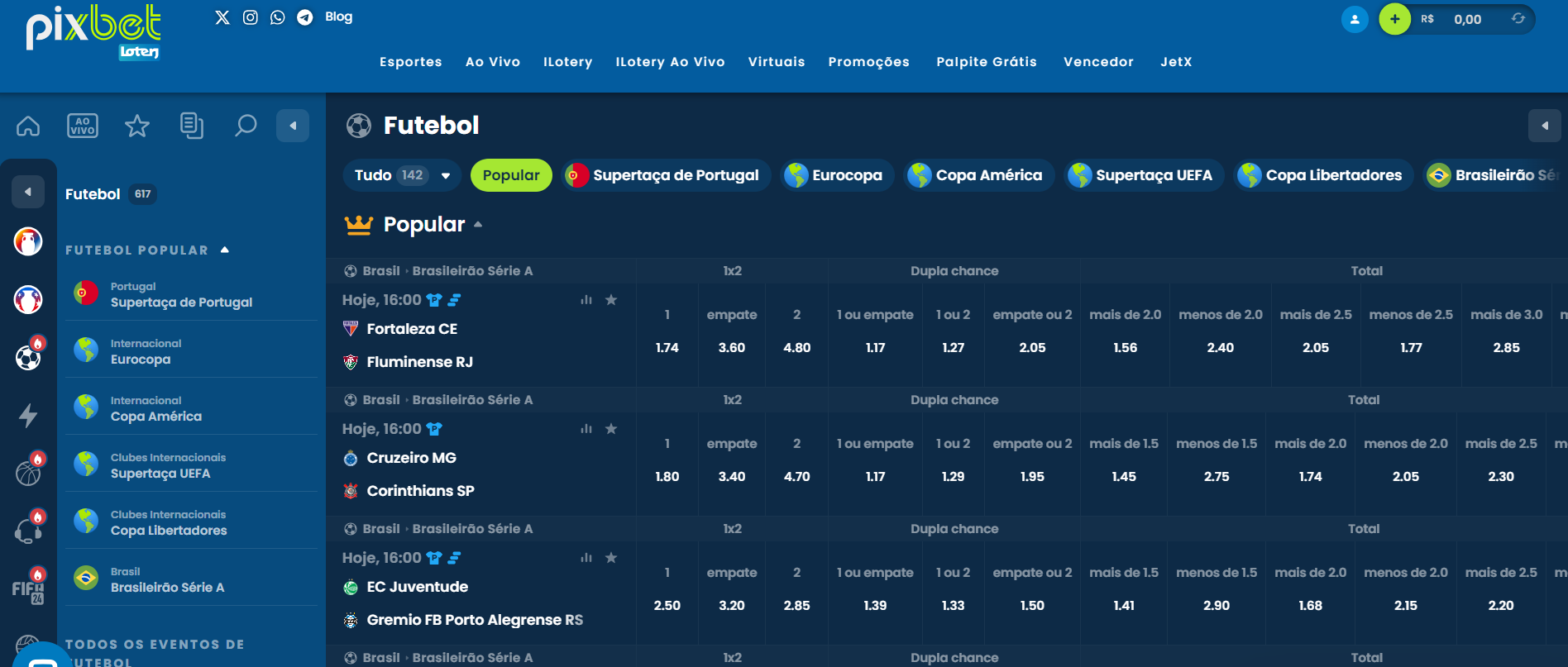Go to the home icon in sidebar
The image size is (1568, 667).
pos(28,126)
